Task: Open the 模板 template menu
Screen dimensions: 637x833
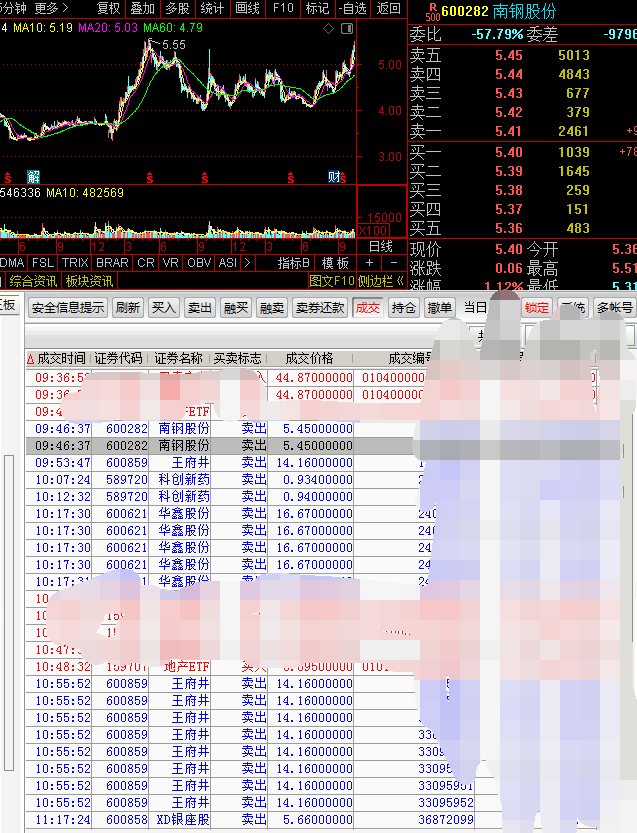Action: 335,263
